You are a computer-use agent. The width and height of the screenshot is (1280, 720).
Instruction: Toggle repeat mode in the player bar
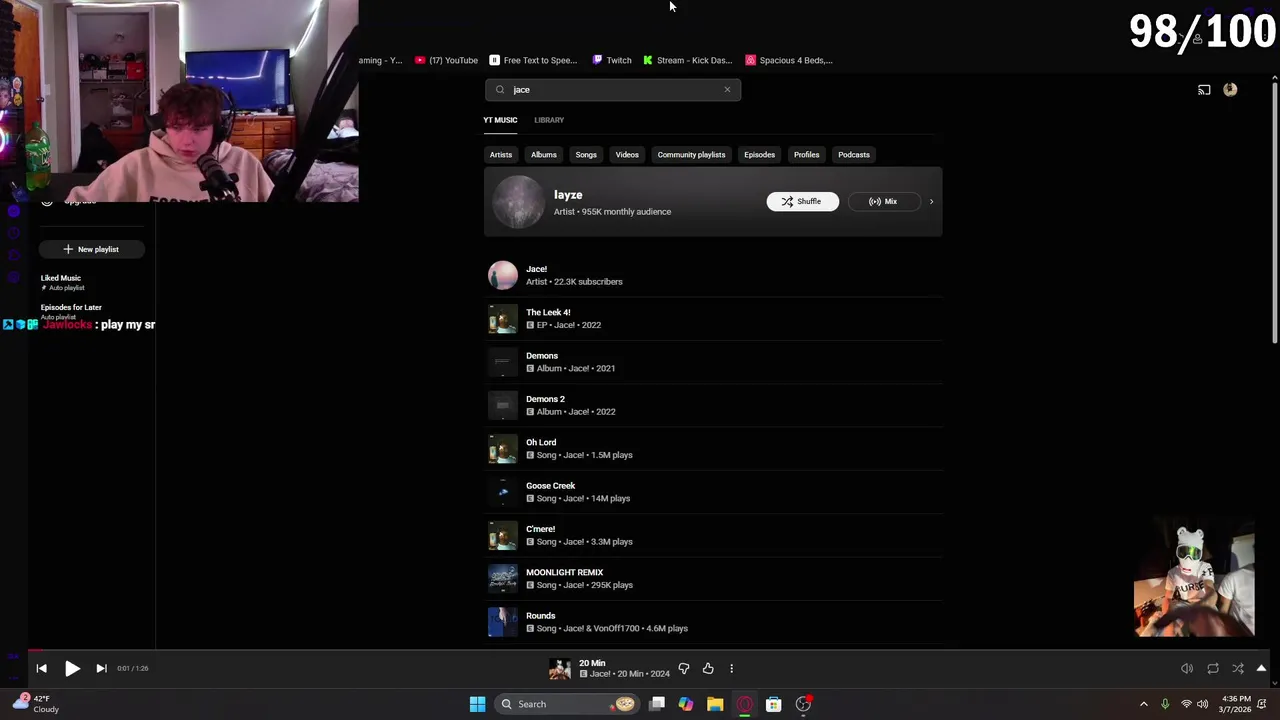tap(1213, 668)
